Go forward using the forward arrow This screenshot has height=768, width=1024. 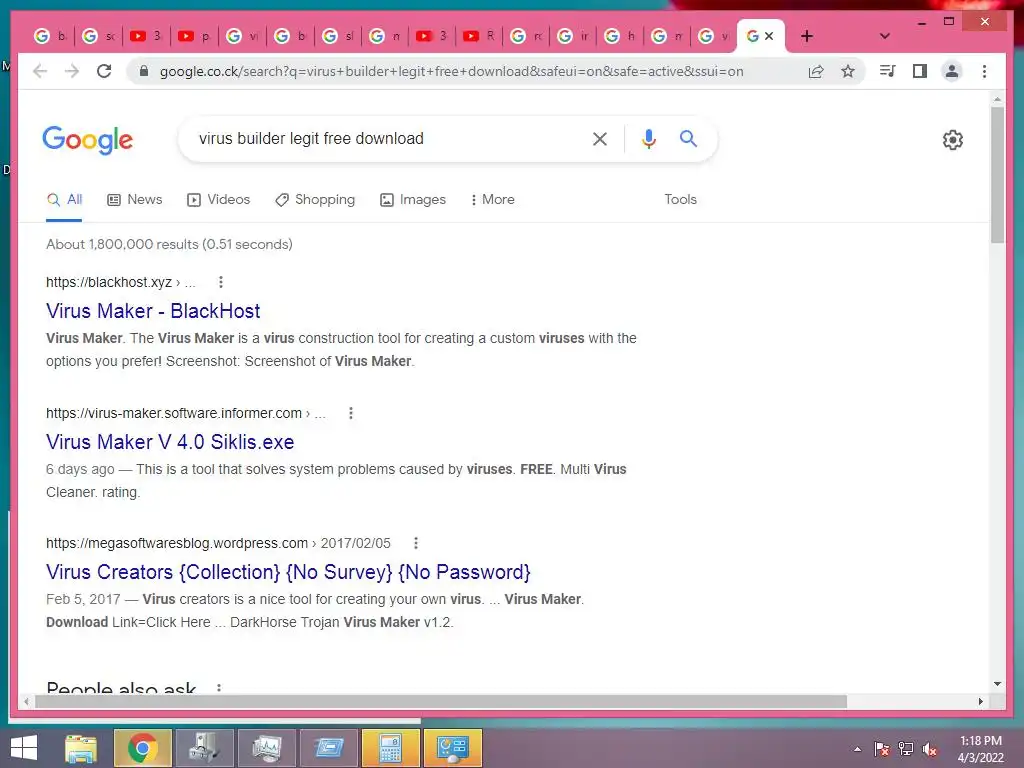[x=72, y=71]
